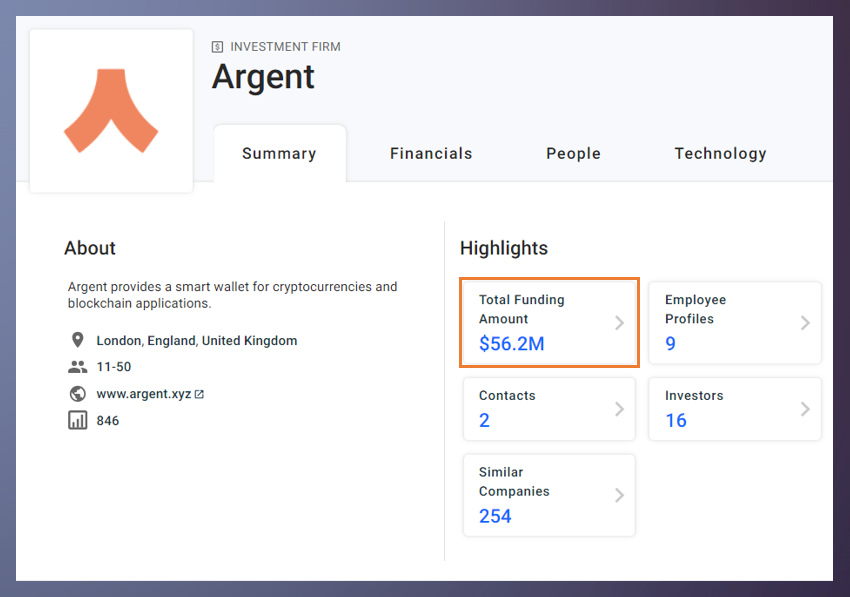This screenshot has width=850, height=597.
Task: Click the employee count people icon
Action: click(x=78, y=367)
